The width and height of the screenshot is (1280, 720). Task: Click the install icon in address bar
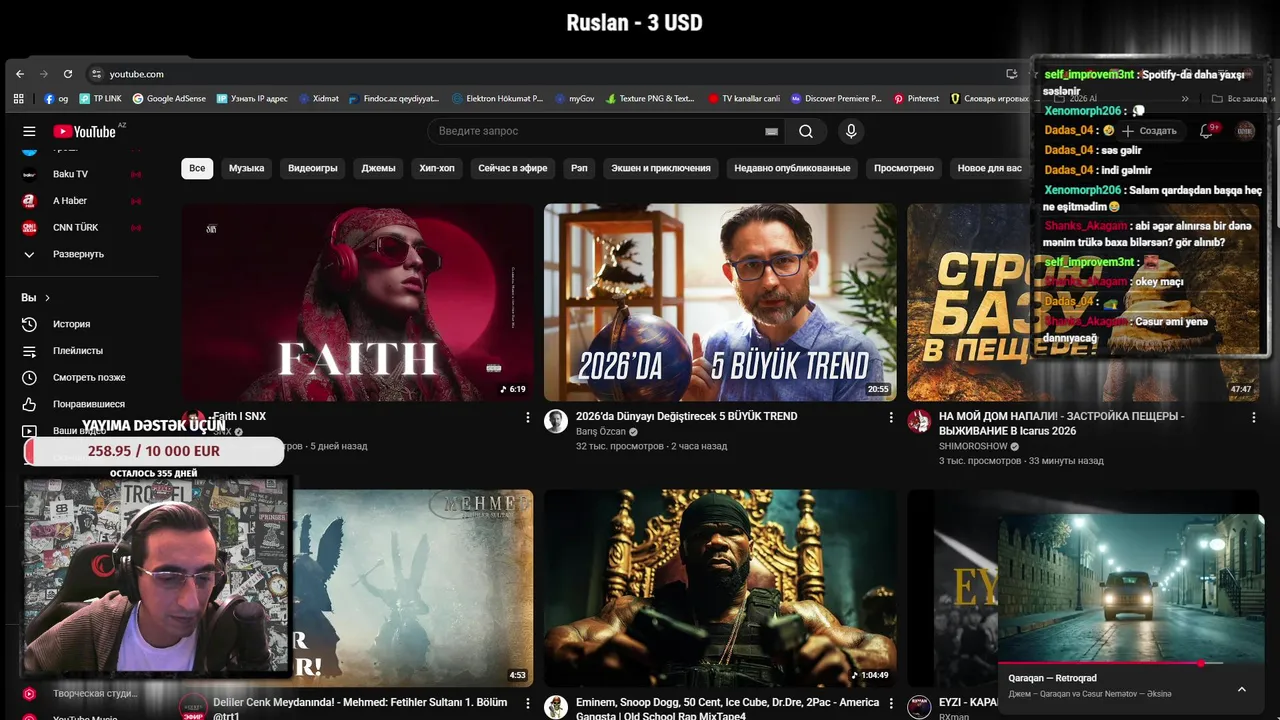click(x=1011, y=74)
